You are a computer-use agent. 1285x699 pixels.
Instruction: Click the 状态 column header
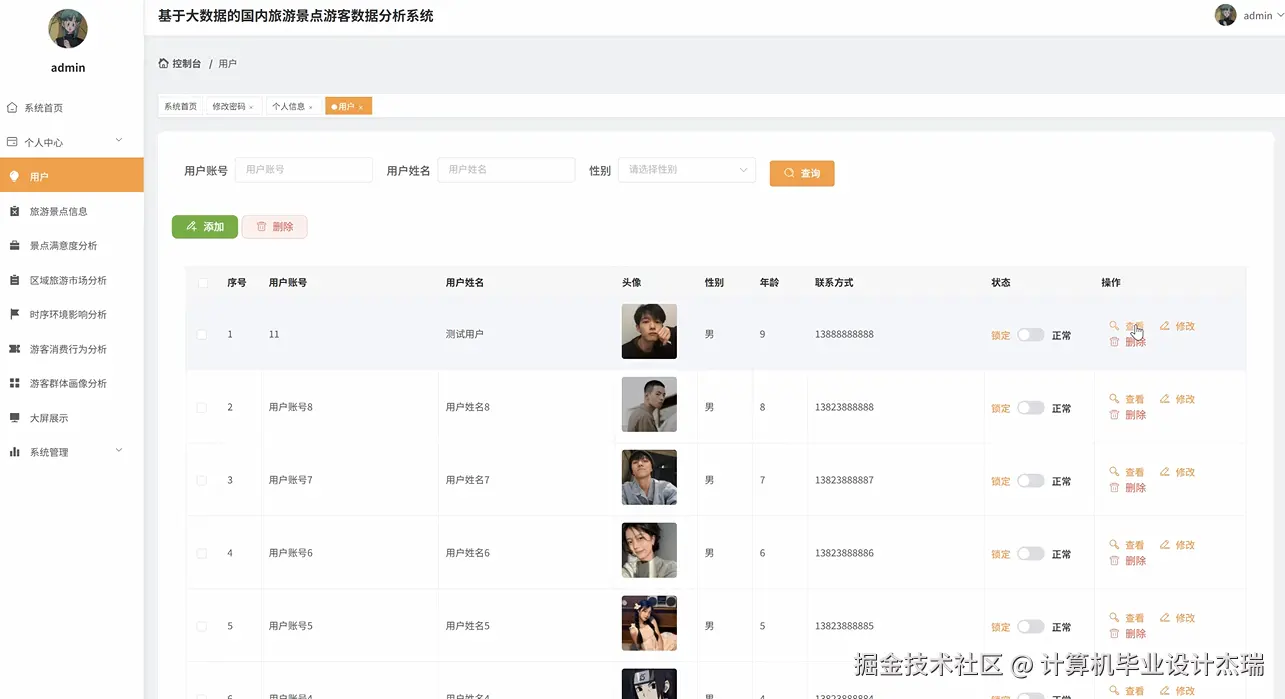click(x=1001, y=283)
